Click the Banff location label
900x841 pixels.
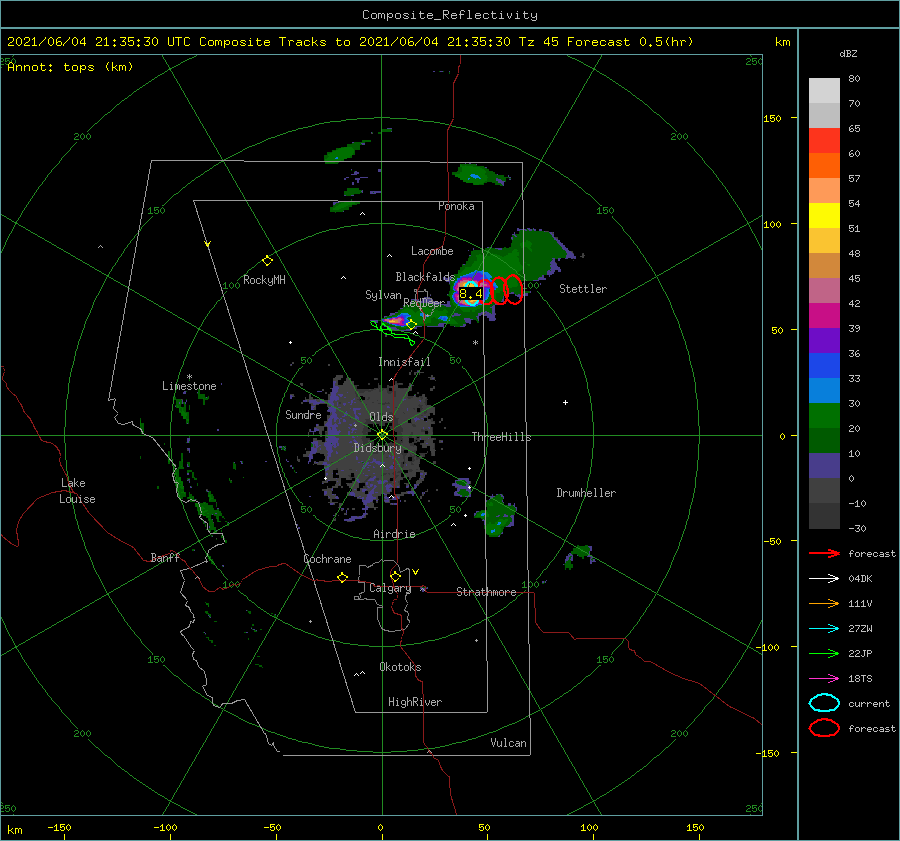(x=165, y=558)
